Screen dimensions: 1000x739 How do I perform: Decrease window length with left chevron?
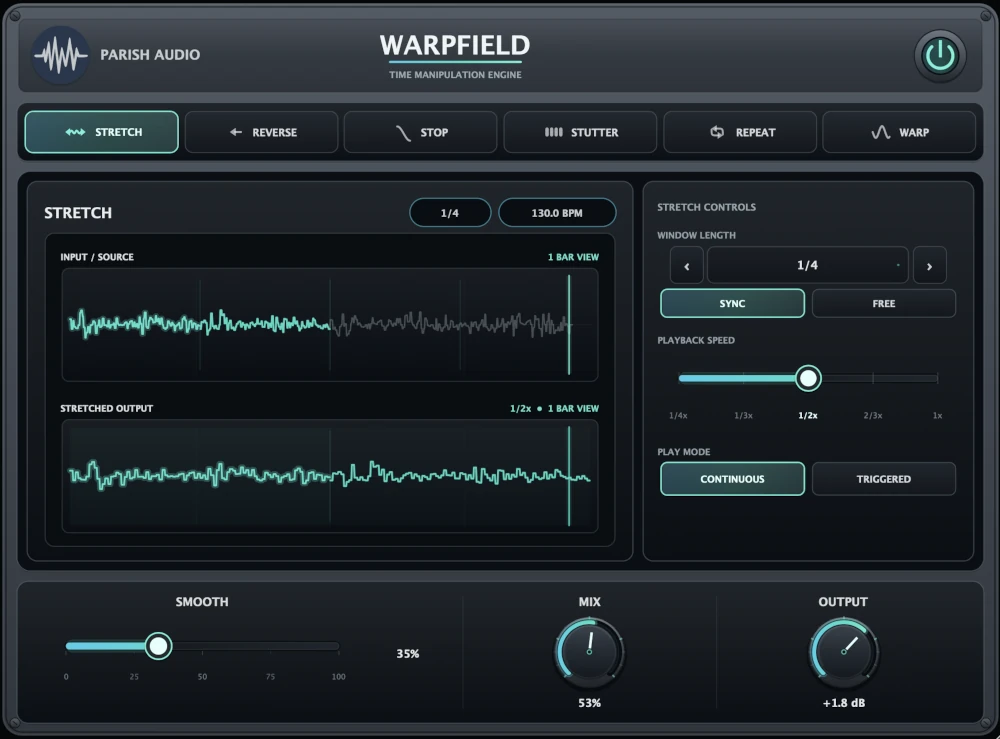pyautogui.click(x=687, y=265)
